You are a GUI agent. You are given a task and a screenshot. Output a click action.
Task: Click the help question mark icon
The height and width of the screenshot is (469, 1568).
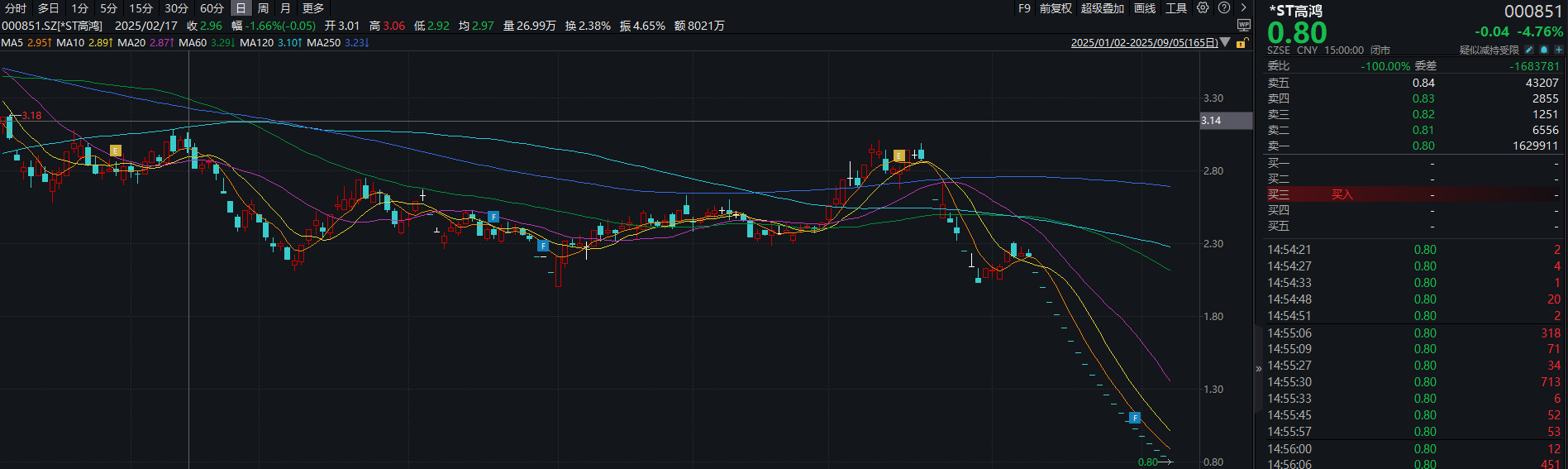click(x=1224, y=7)
